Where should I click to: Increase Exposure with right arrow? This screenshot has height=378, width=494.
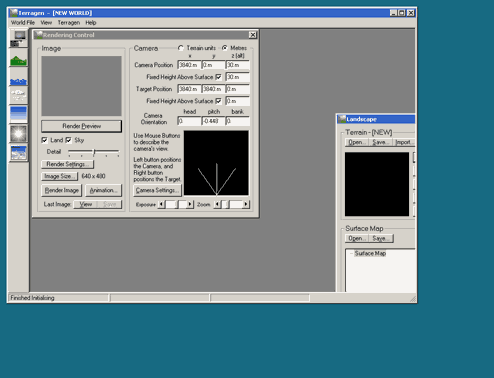(x=190, y=204)
